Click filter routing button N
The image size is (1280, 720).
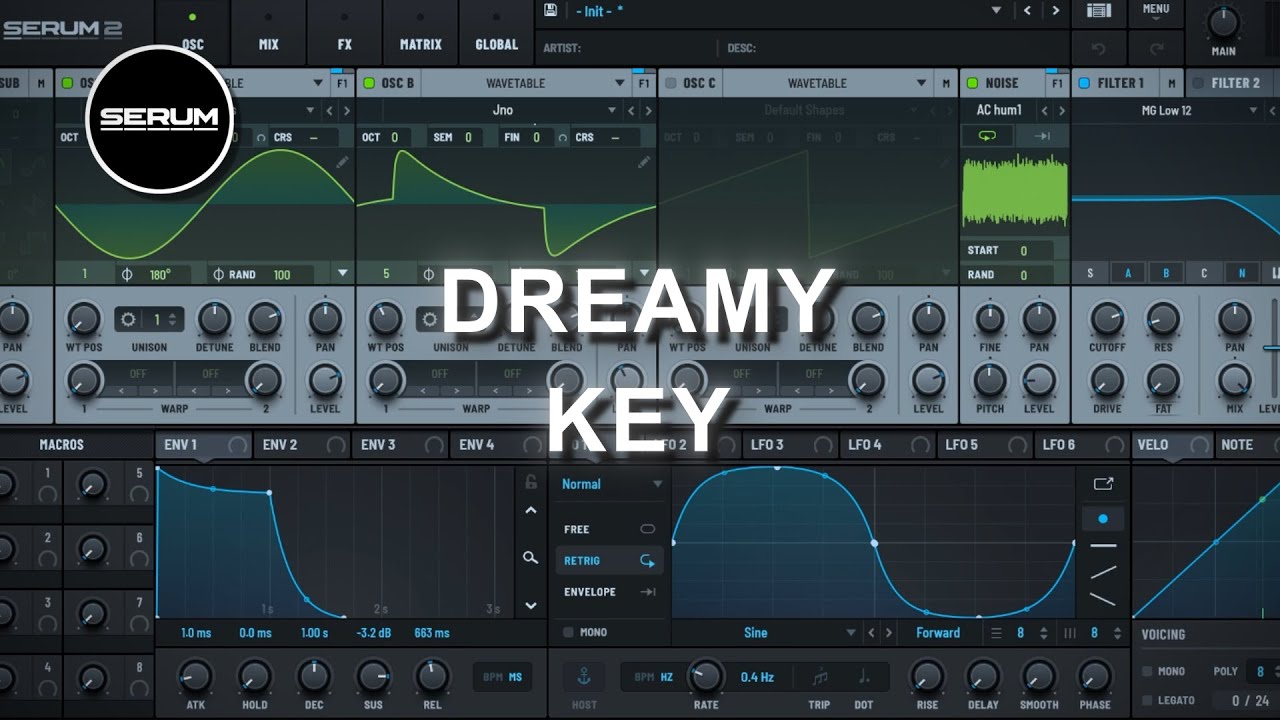[x=1242, y=273]
